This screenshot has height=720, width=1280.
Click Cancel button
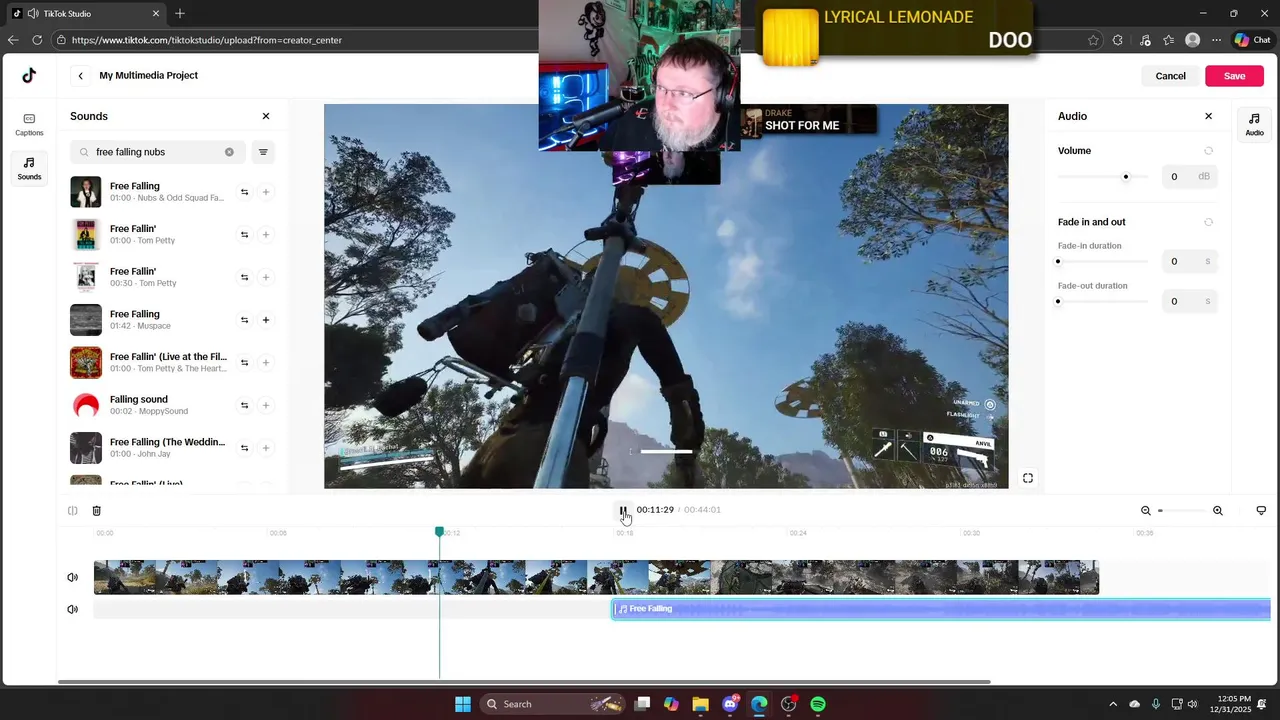point(1170,76)
